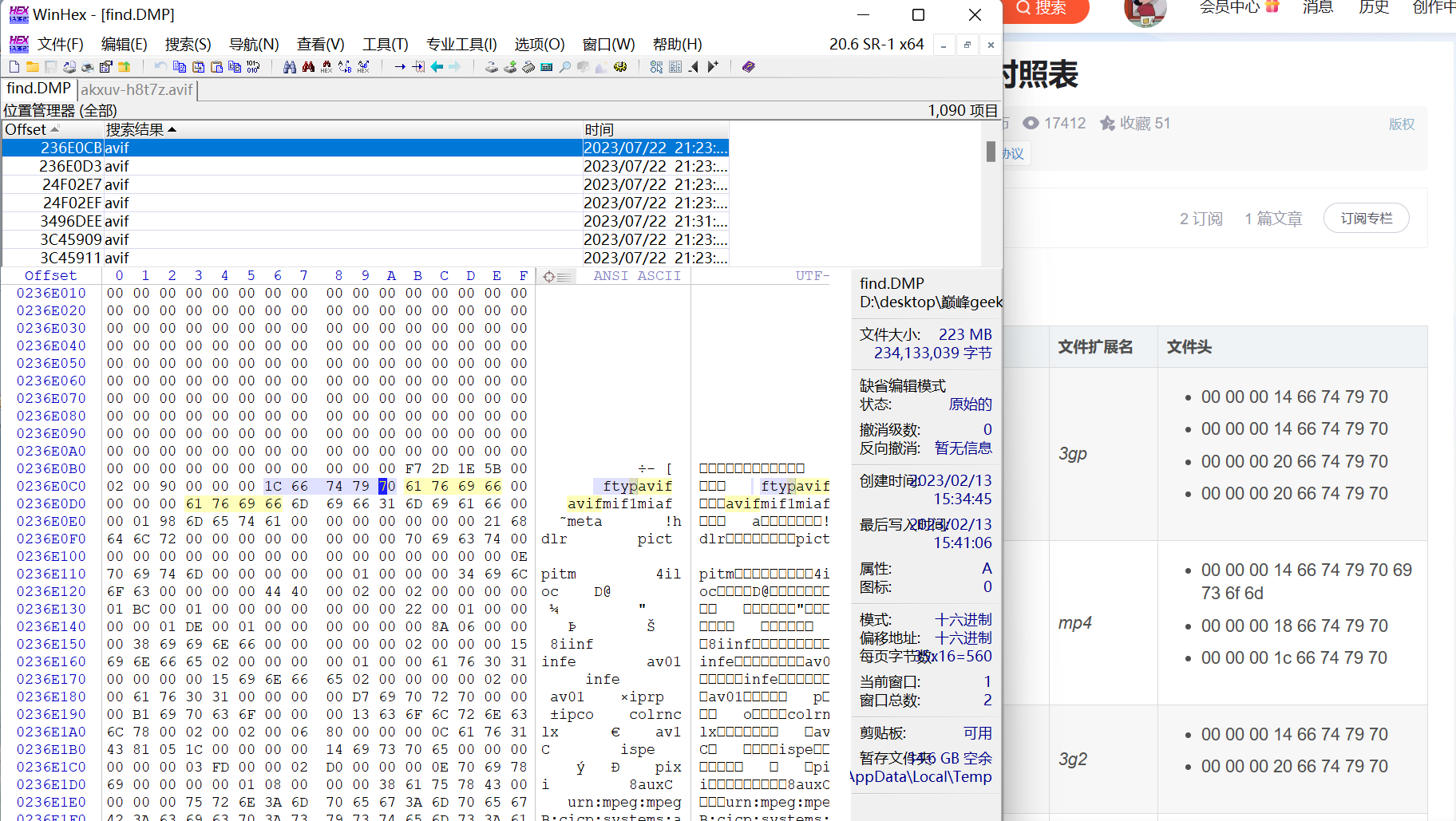Viewport: 1456px width, 821px height.
Task: Click the right black triangle icon
Action: pyautogui.click(x=713, y=67)
